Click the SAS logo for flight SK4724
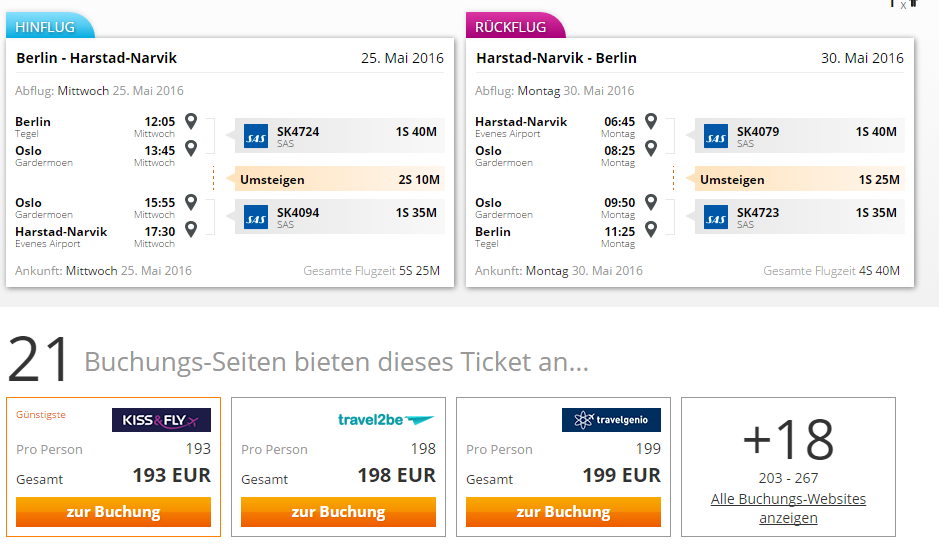The width and height of the screenshot is (939, 547). 256,137
